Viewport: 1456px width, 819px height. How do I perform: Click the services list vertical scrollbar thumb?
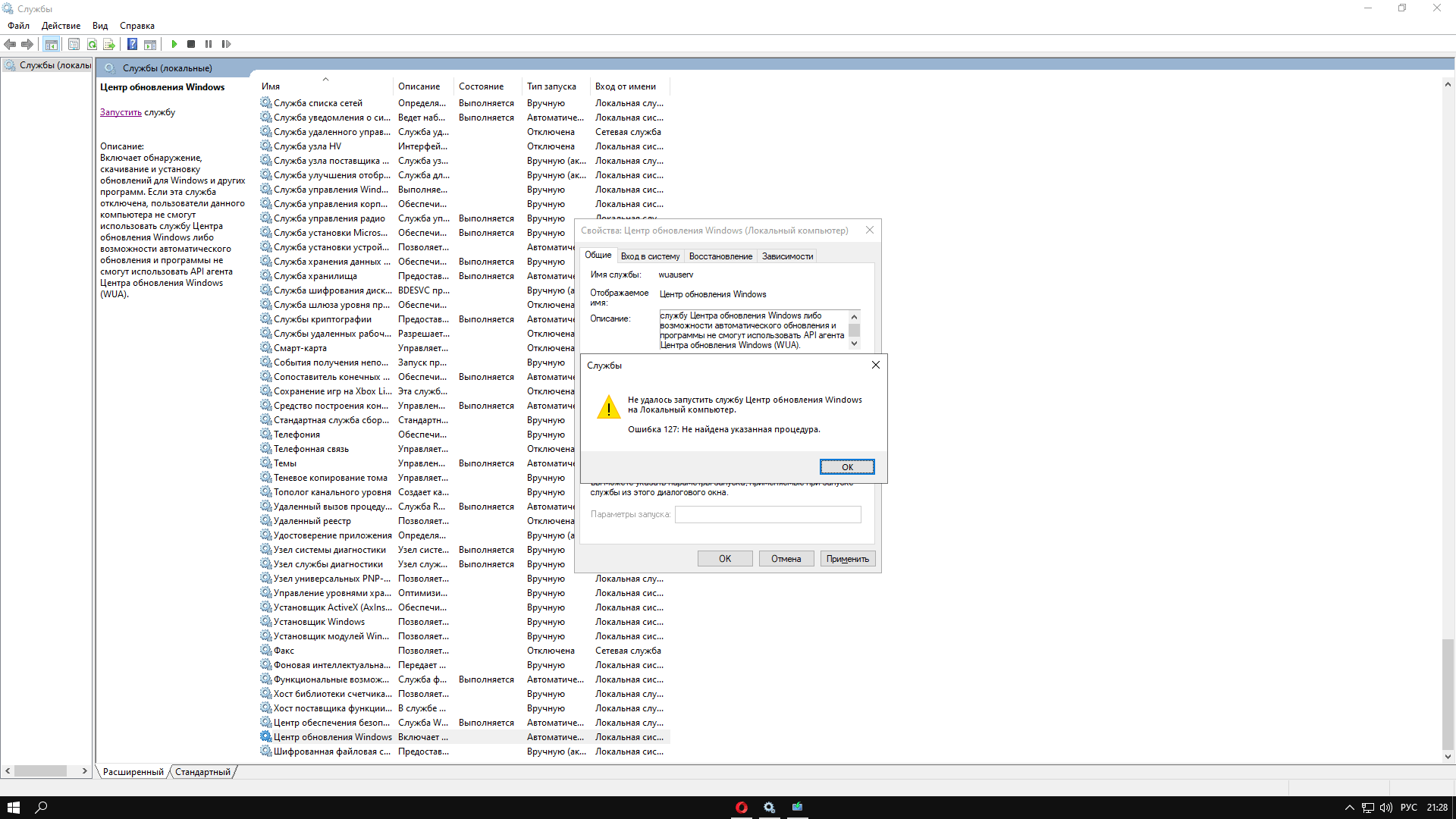click(1448, 695)
